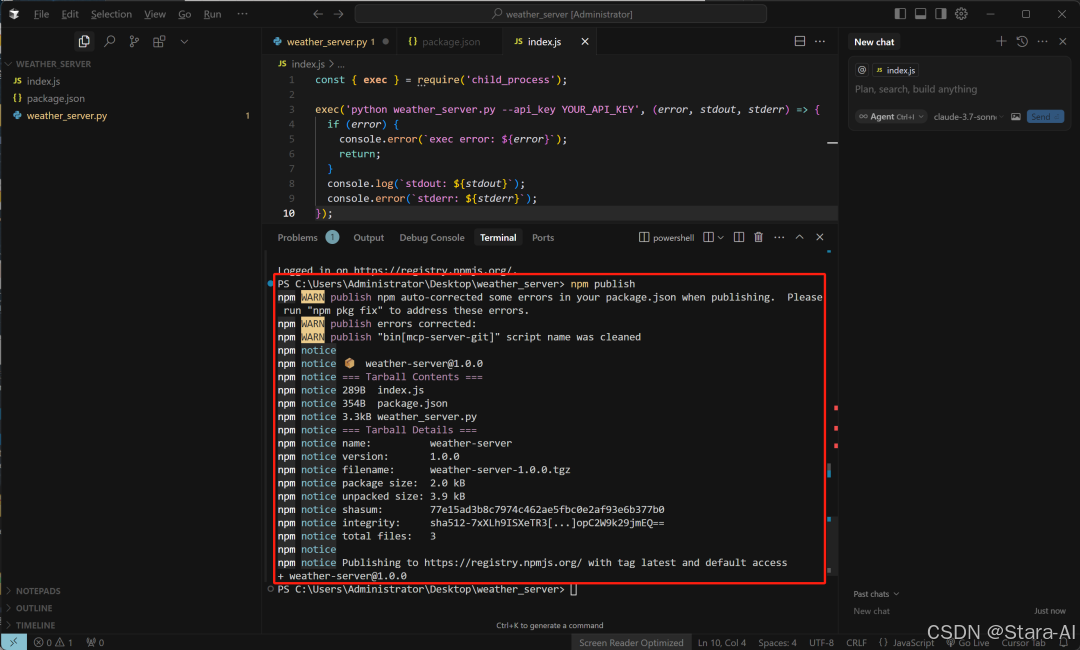Open powershell terminal profile
The width and height of the screenshot is (1080, 650).
666,238
